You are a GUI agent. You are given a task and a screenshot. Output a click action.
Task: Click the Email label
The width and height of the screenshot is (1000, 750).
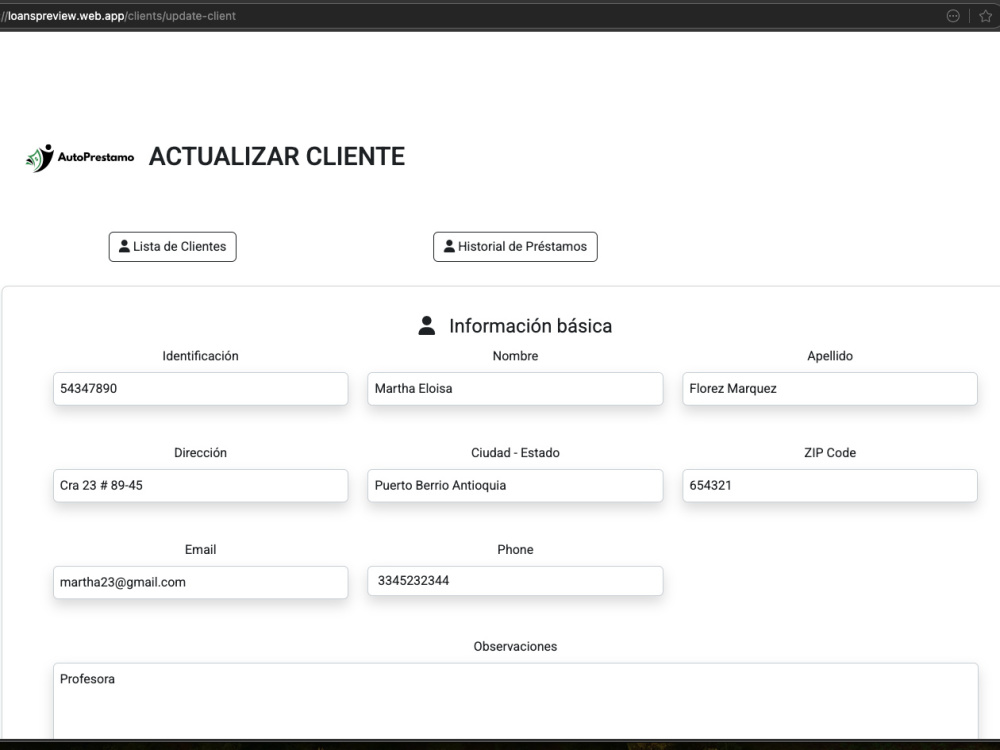(200, 550)
